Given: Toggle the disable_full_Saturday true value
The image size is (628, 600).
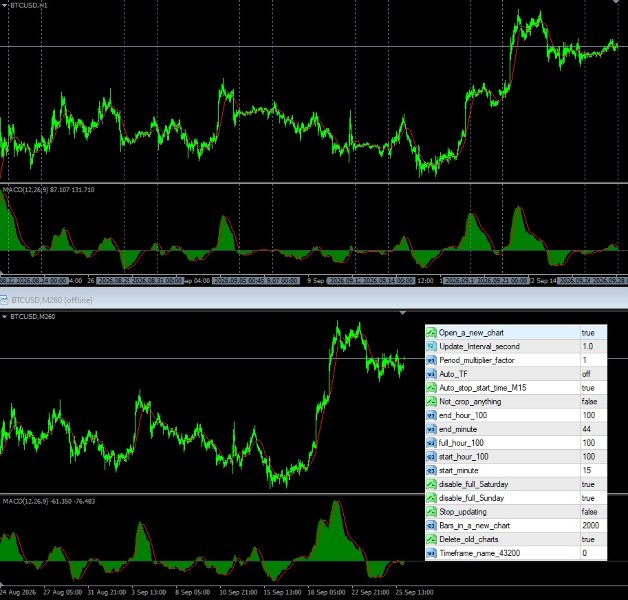Looking at the screenshot, I should [593, 484].
